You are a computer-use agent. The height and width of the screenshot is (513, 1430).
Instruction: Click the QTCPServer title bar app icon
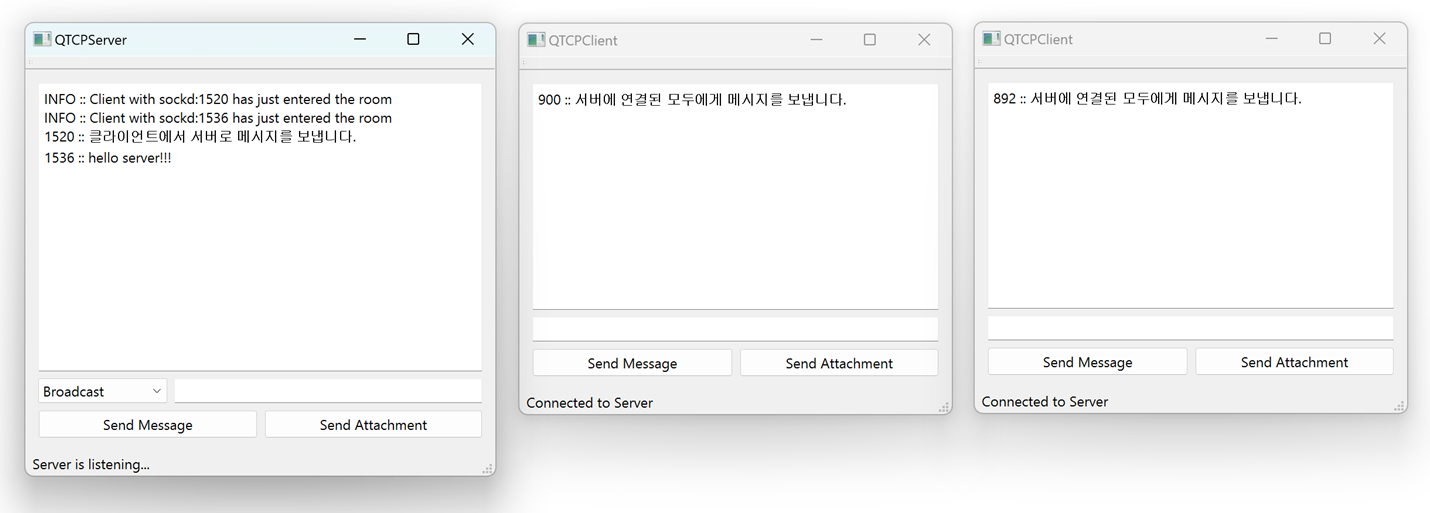(x=41, y=39)
